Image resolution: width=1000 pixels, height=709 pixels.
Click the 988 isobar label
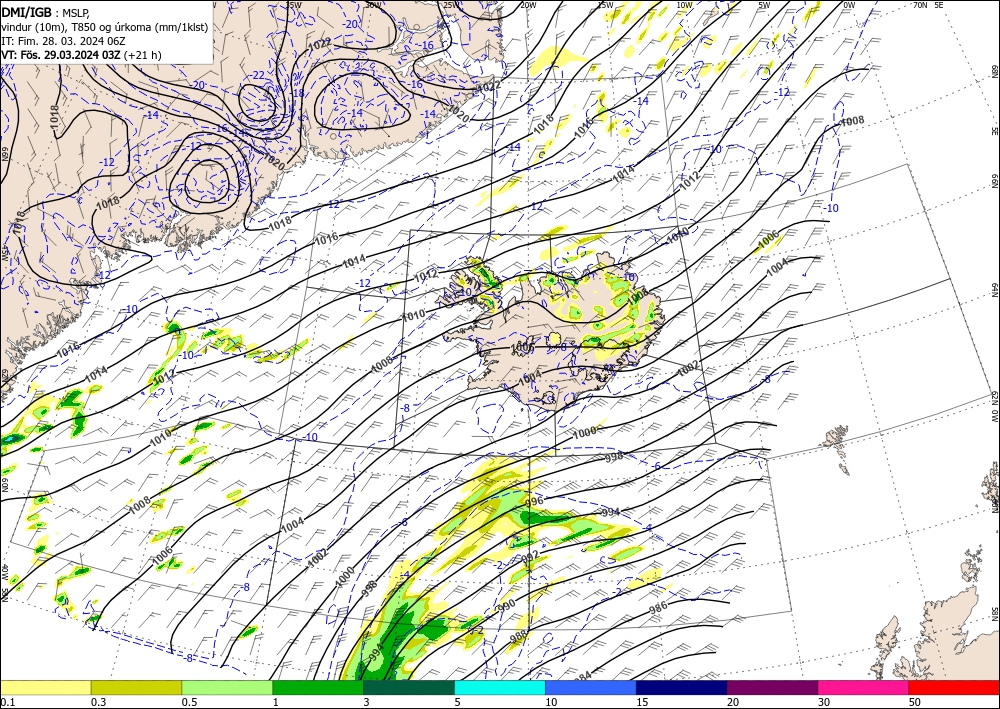(518, 636)
